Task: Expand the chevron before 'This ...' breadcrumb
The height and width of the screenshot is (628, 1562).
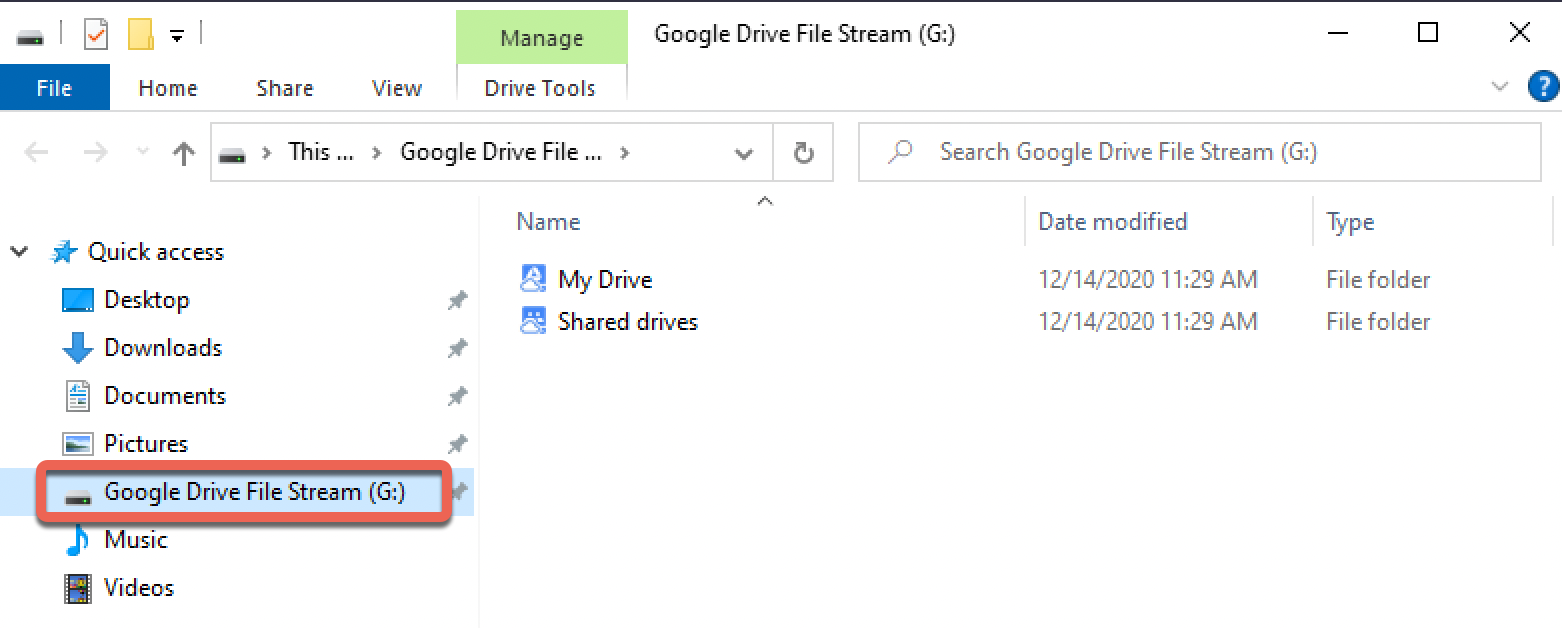Action: click(267, 153)
